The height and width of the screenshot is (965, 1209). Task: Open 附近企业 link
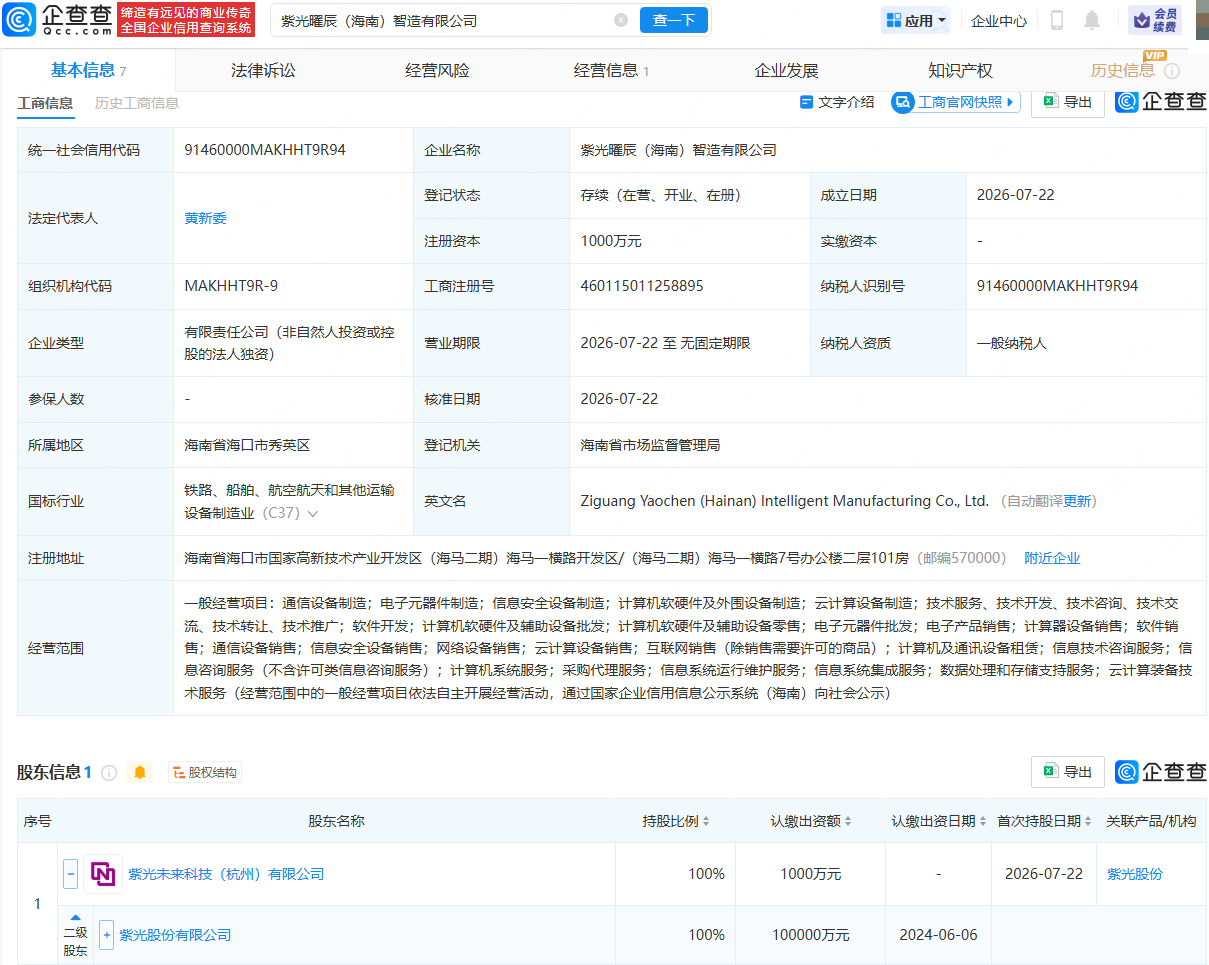click(1052, 558)
